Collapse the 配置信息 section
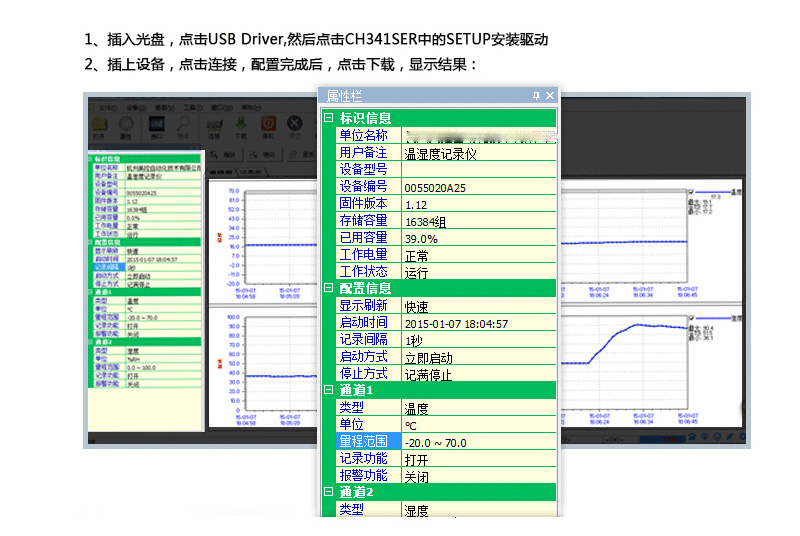800x536 pixels. tap(328, 288)
